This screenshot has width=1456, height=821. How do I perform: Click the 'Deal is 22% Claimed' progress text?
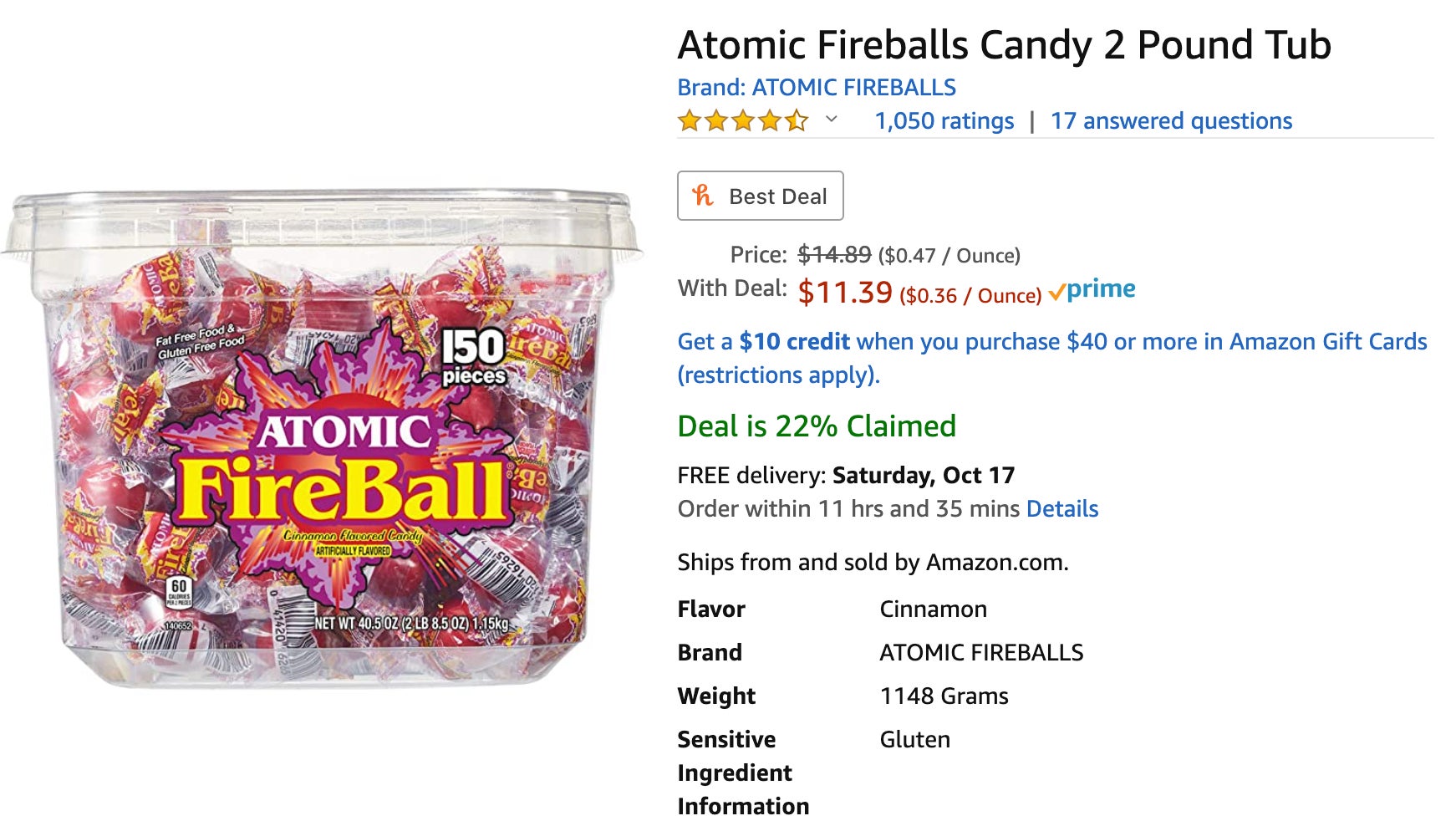pyautogui.click(x=816, y=426)
